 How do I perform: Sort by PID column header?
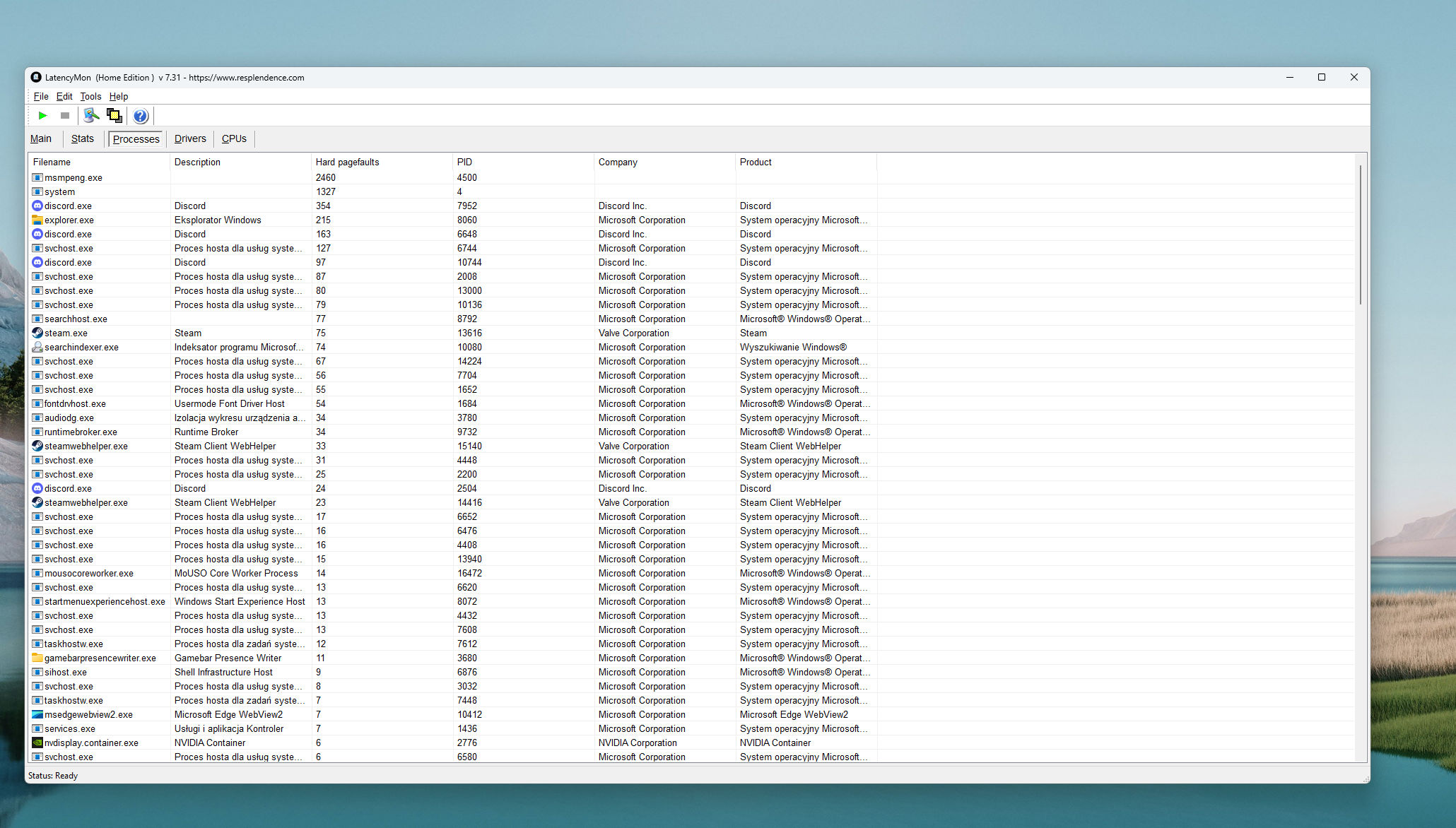click(x=464, y=162)
